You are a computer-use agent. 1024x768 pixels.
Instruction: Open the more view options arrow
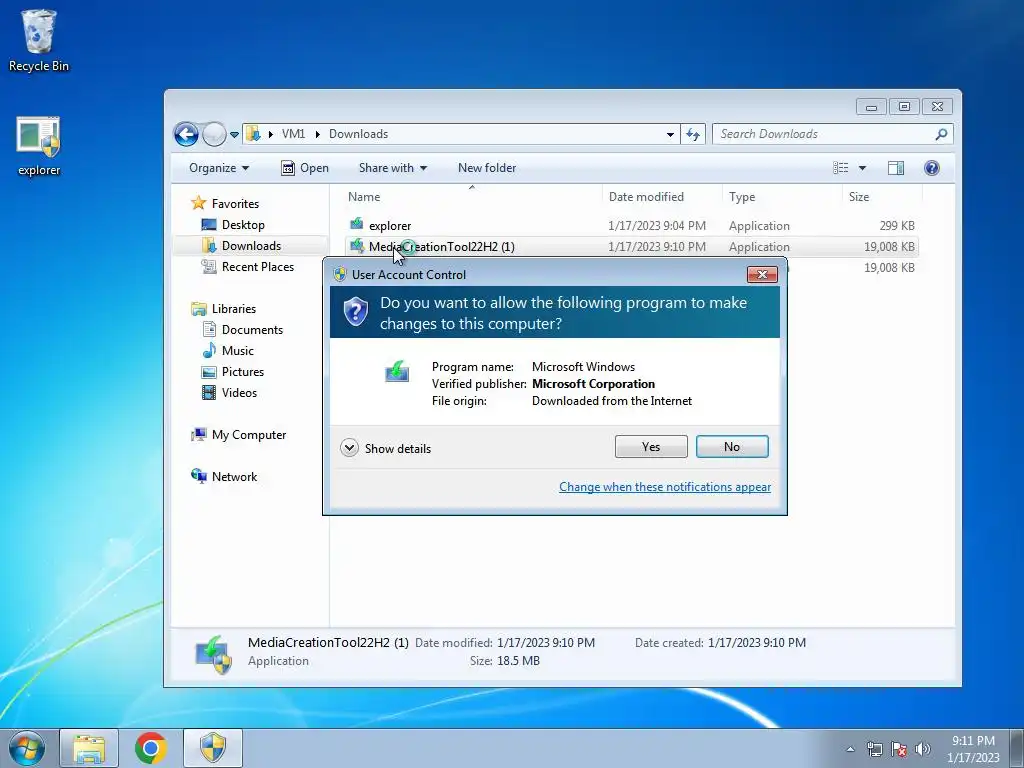[x=862, y=168]
